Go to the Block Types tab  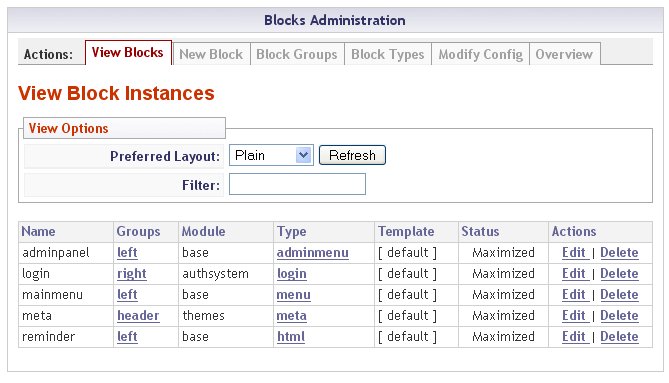[x=388, y=54]
